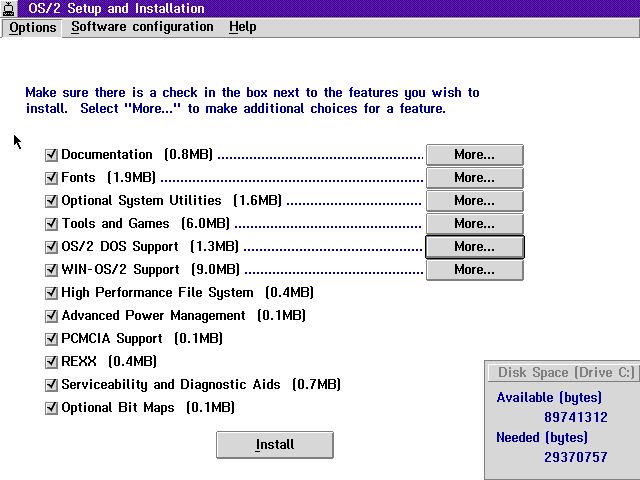Click the Available (bytes) label
The image size is (640, 480).
(549, 398)
